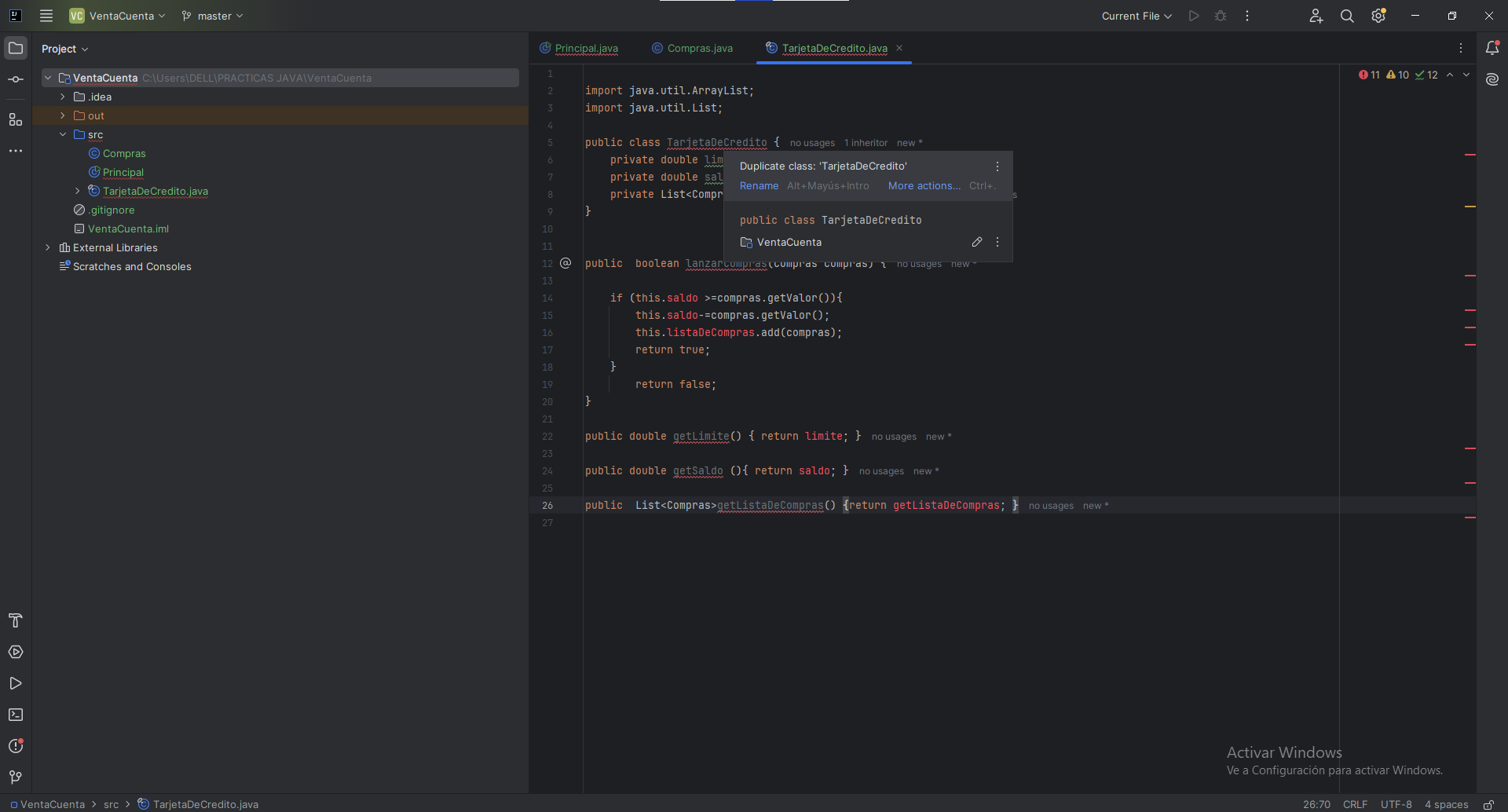The height and width of the screenshot is (812, 1508).
Task: Open the Project tool window icon
Action: [x=16, y=48]
